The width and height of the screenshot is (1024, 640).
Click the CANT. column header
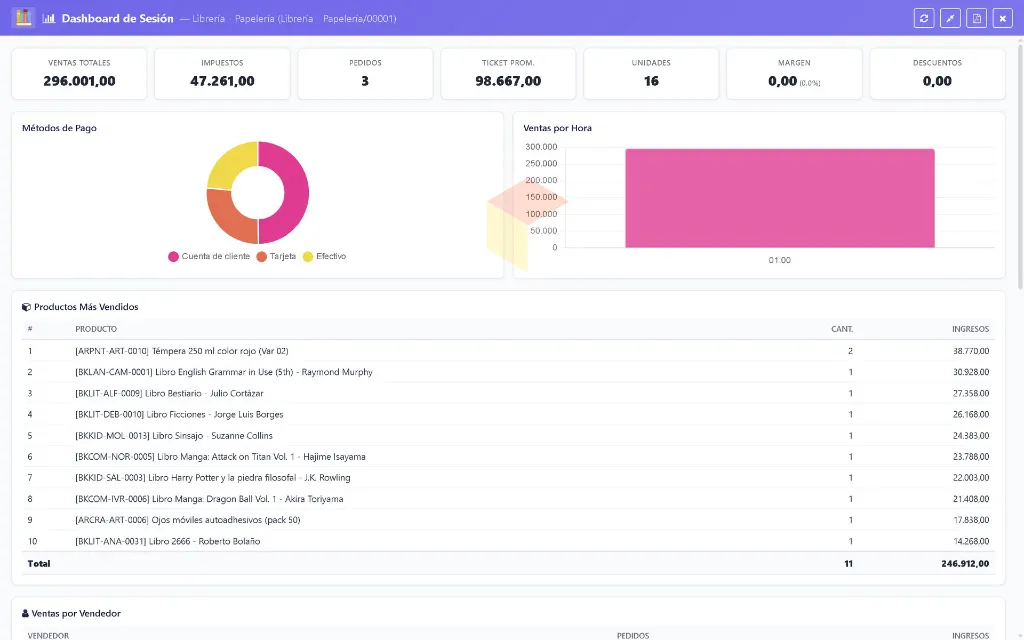(x=842, y=329)
